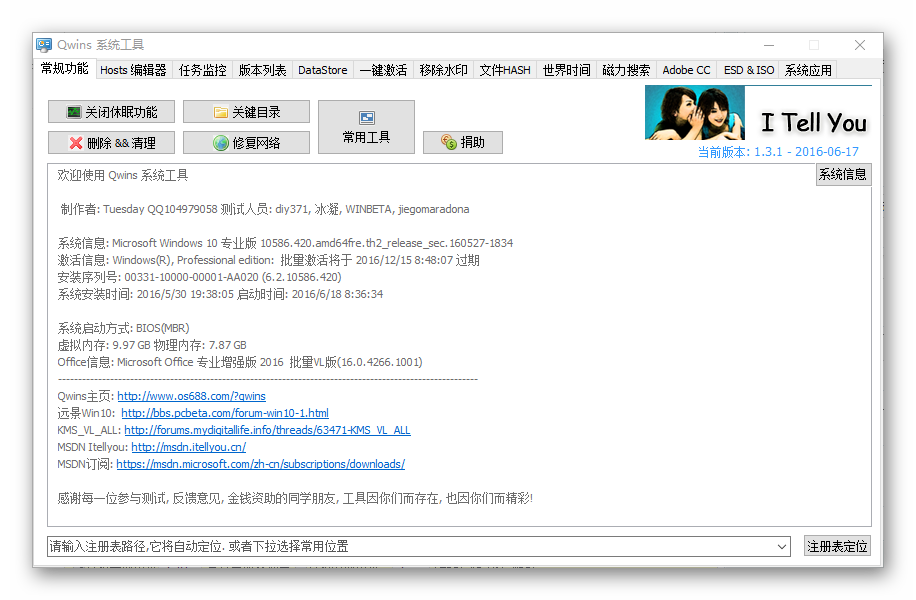Open the msdn.itellyou.cn link
The width and height of the screenshot is (916, 600).
189,447
